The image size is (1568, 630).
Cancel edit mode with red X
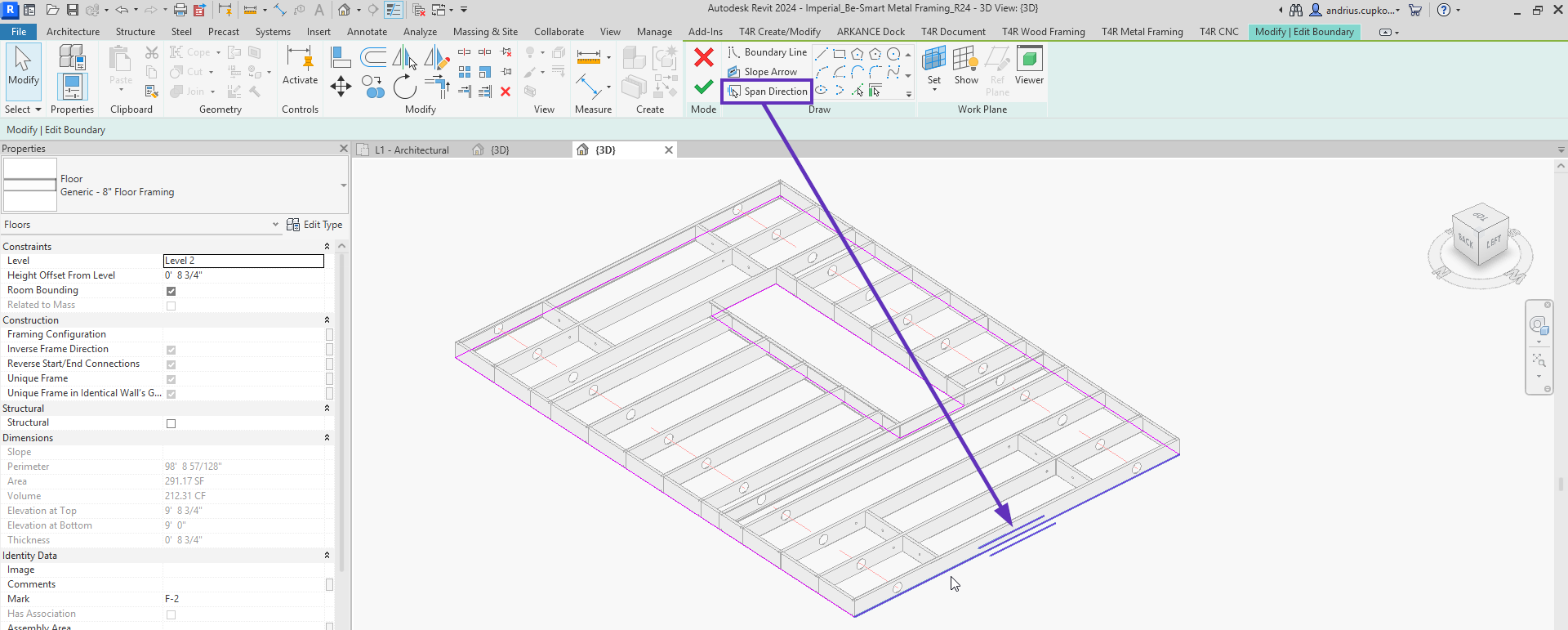[703, 57]
